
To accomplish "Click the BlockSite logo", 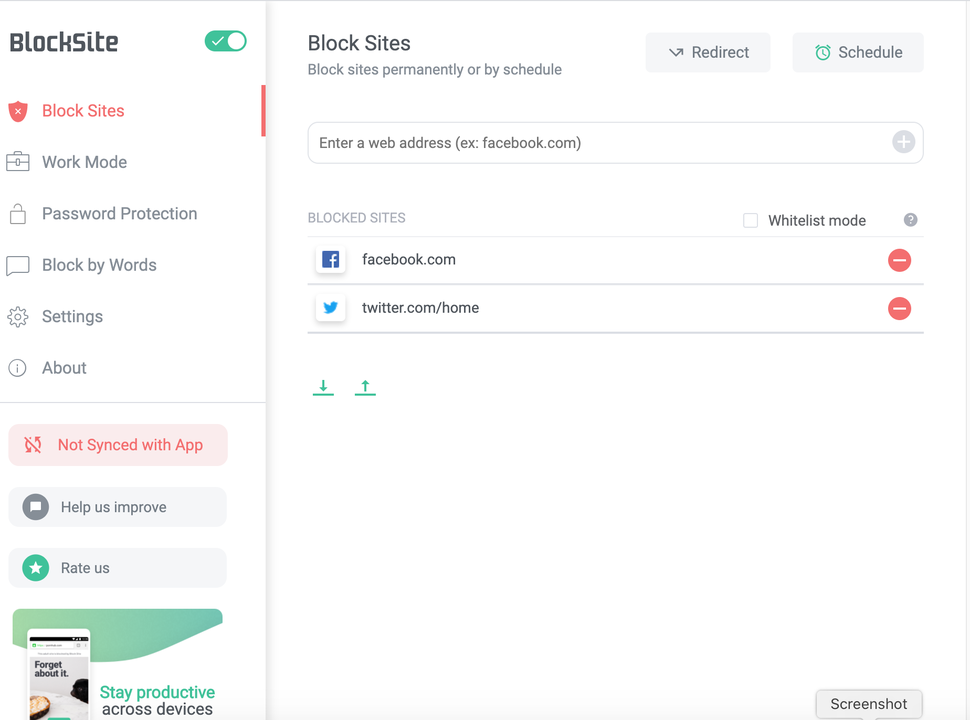I will [x=64, y=42].
